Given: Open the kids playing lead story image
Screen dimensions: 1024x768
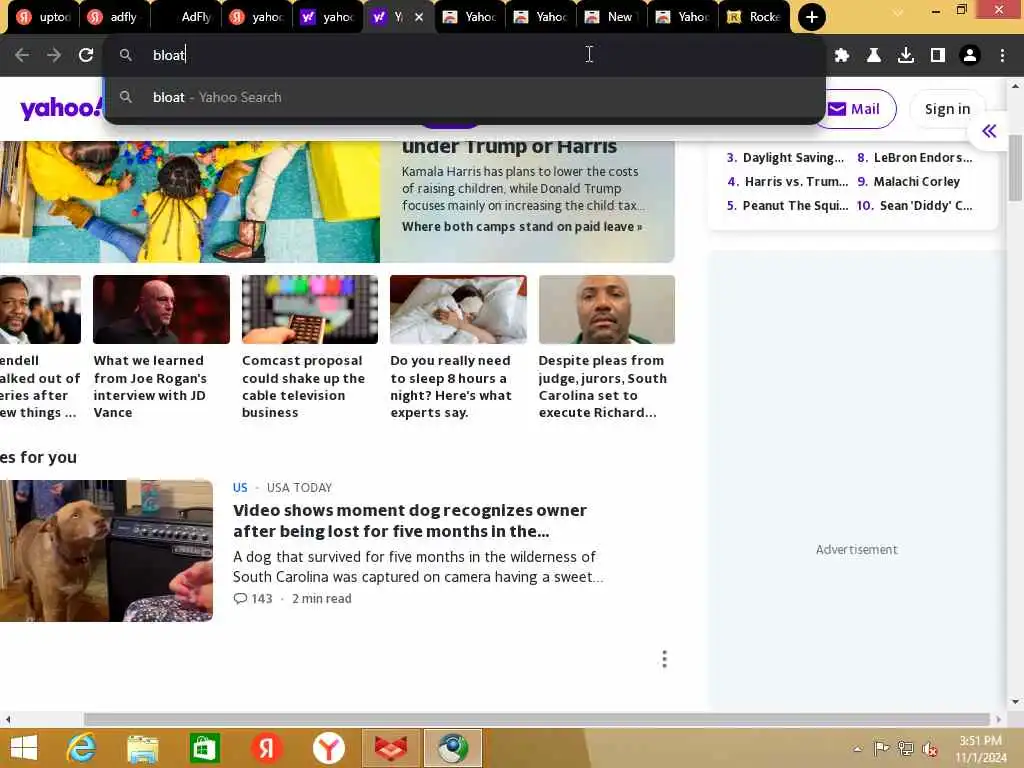Looking at the screenshot, I should click(x=190, y=202).
